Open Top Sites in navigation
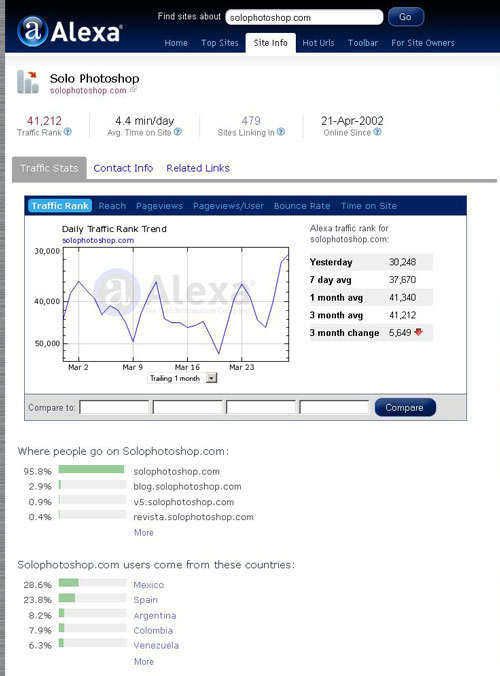This screenshot has width=500, height=676. [x=220, y=43]
